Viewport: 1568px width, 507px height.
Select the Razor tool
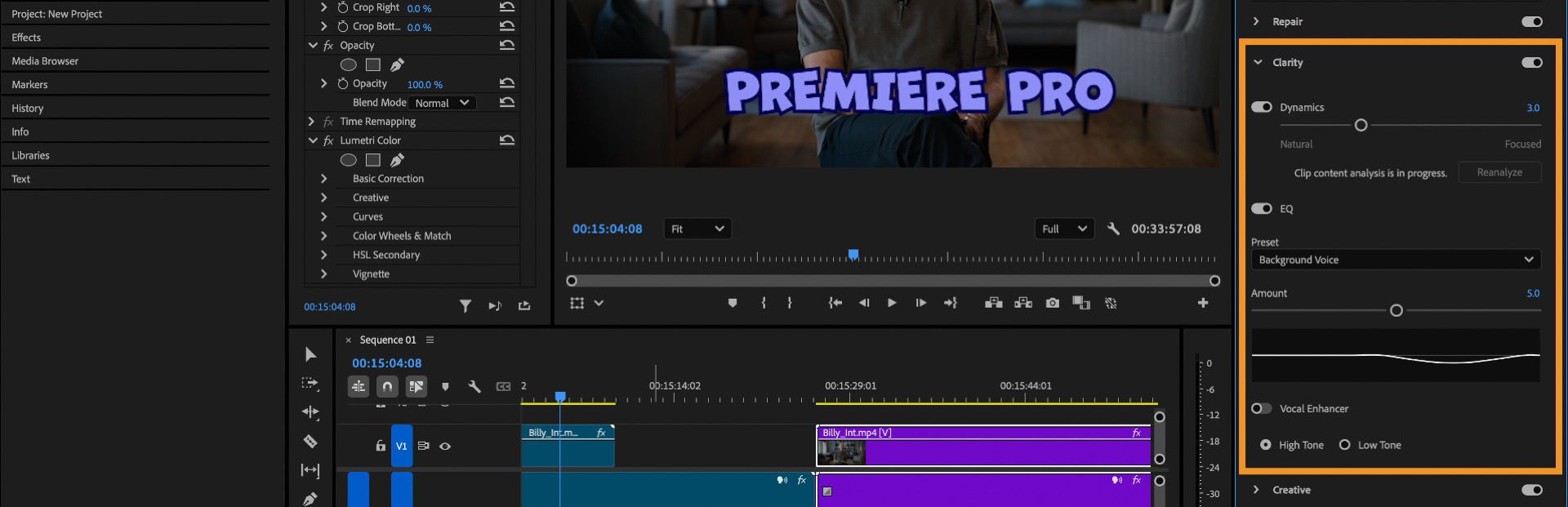click(x=310, y=442)
